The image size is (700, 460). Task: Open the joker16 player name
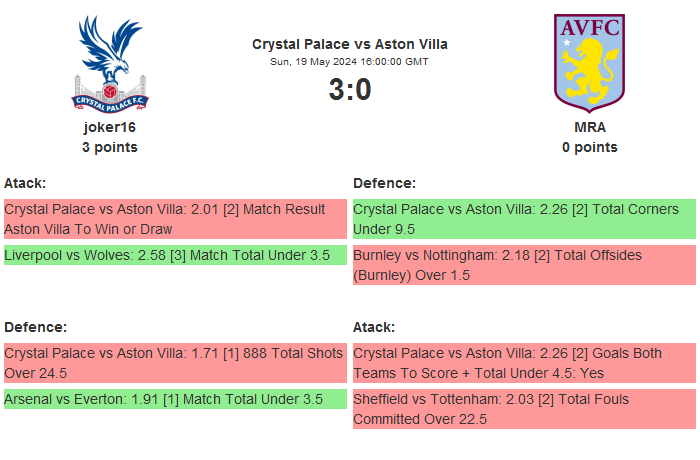pos(110,127)
